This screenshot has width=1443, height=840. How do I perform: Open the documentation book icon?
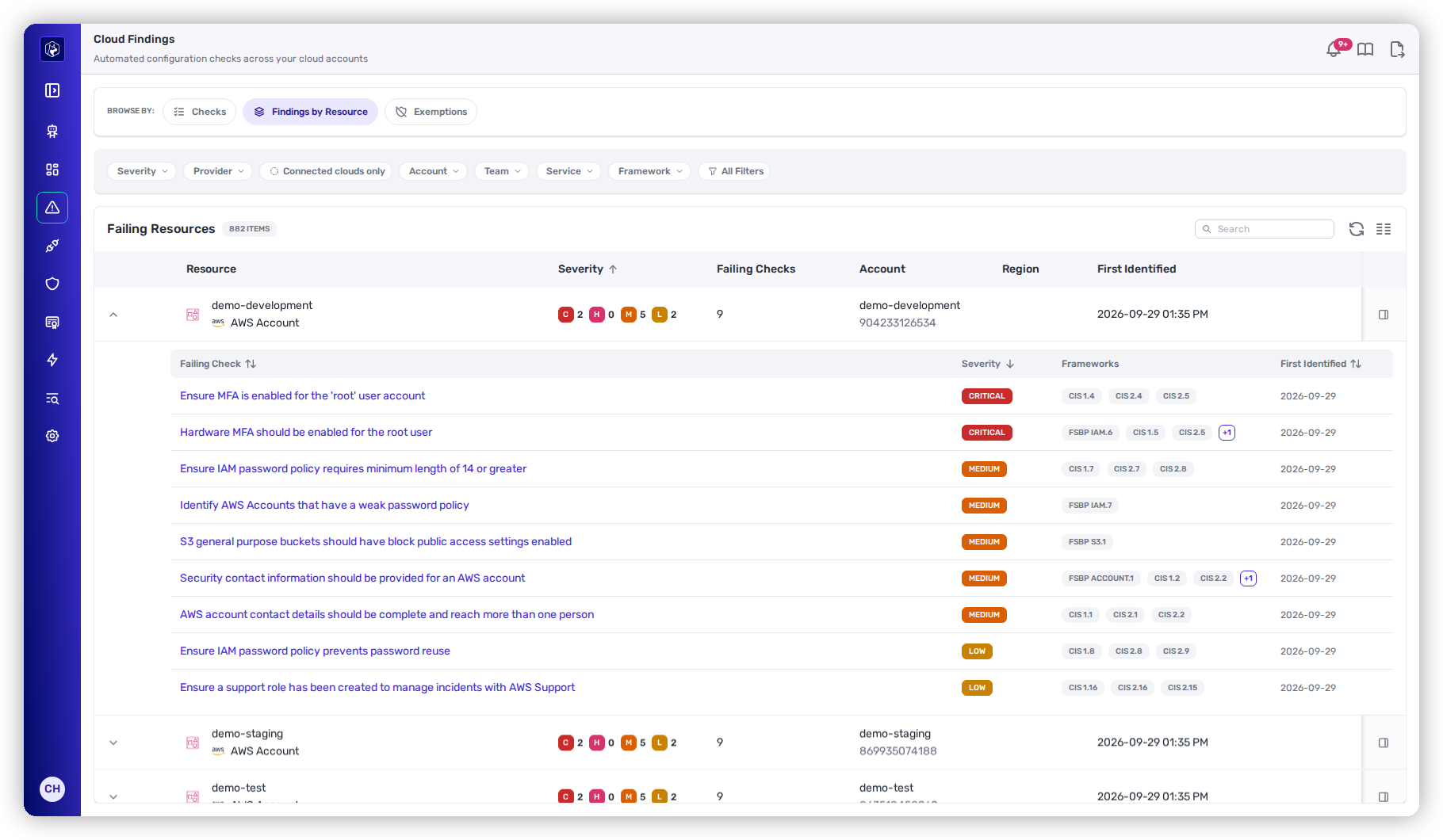[x=1365, y=50]
